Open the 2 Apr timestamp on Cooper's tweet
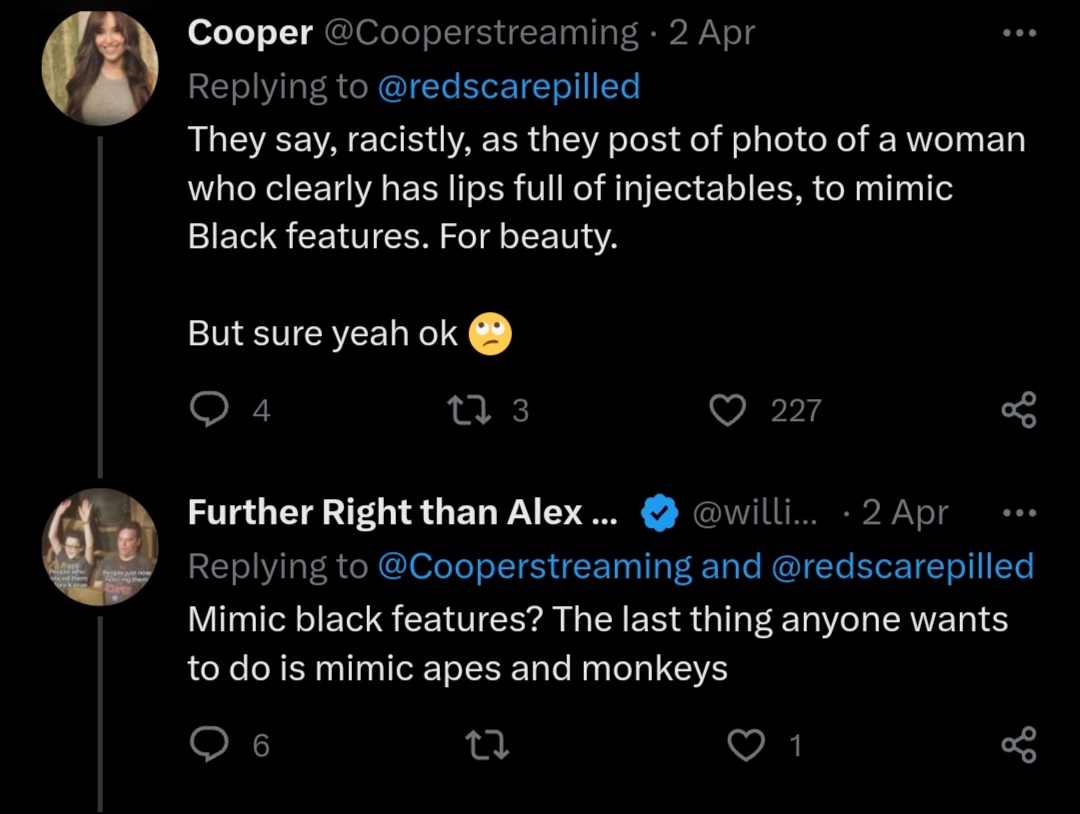 [x=712, y=33]
